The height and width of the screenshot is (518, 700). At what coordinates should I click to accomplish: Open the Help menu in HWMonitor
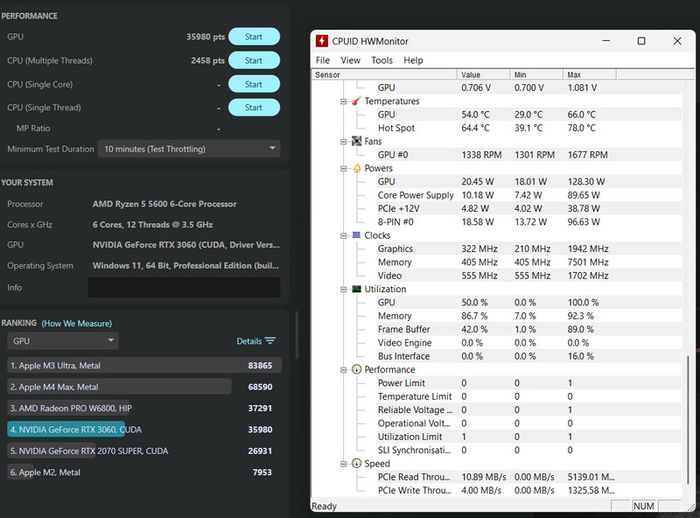click(413, 60)
